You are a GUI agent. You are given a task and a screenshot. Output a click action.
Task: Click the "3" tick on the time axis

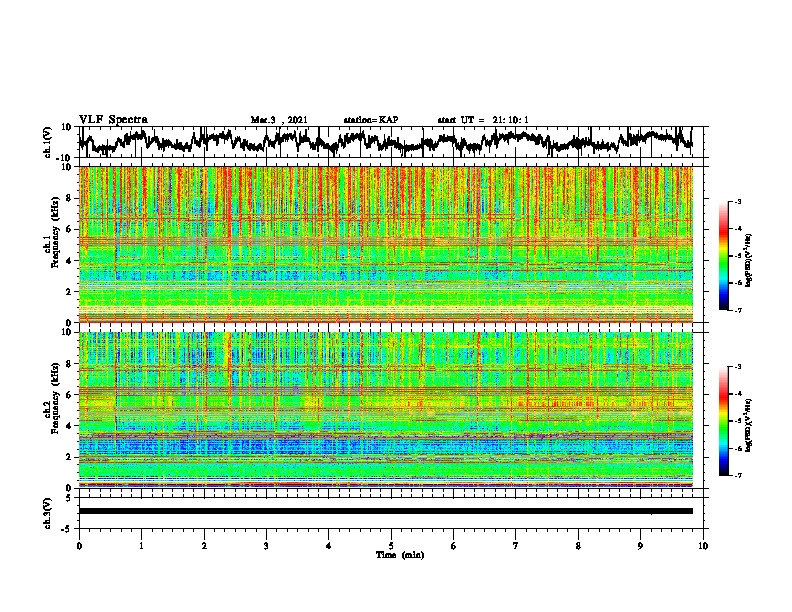tap(266, 546)
